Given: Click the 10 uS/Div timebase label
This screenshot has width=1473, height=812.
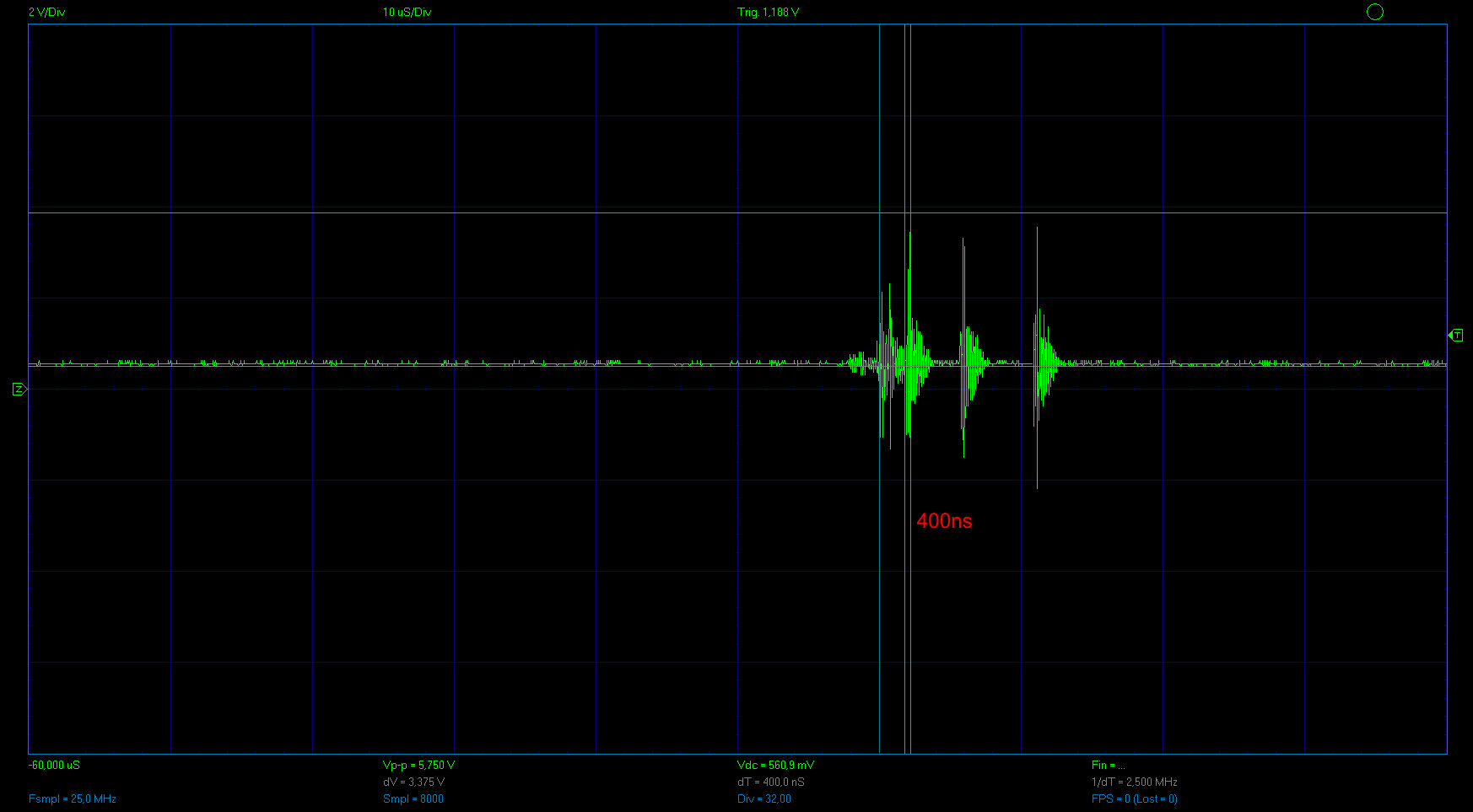Looking at the screenshot, I should pos(407,12).
